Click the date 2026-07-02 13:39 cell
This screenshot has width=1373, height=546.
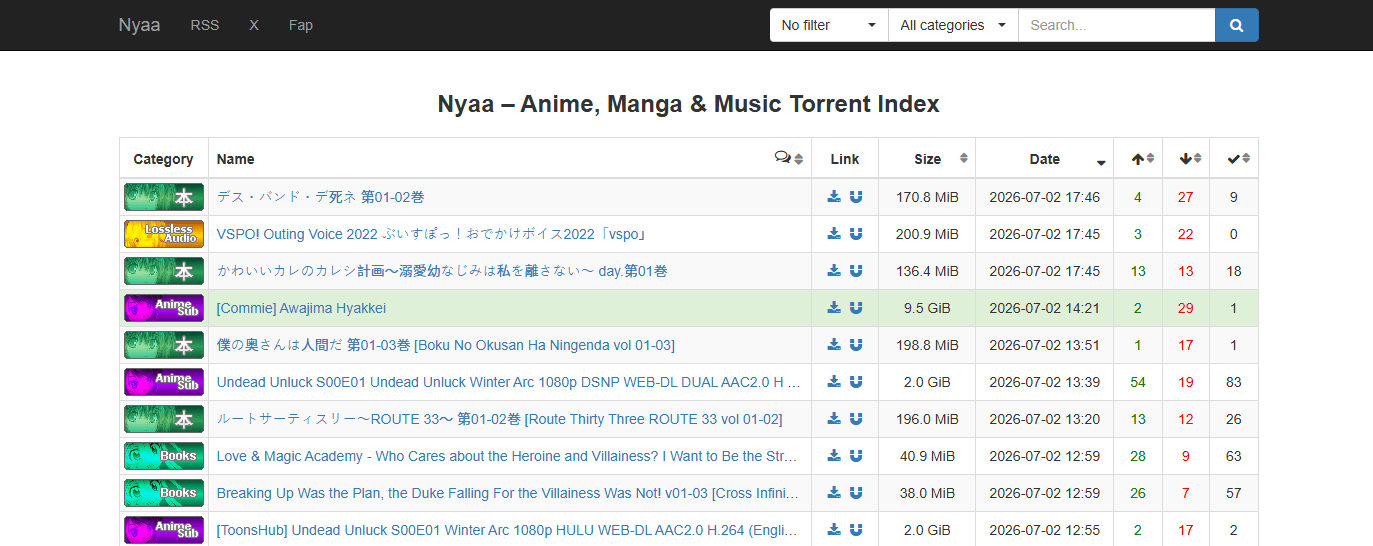pos(1045,382)
